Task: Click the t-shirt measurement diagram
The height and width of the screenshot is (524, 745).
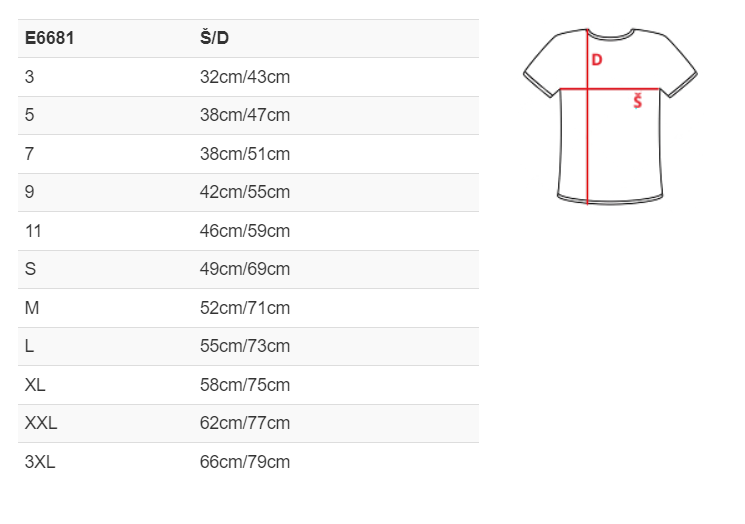Action: click(610, 116)
